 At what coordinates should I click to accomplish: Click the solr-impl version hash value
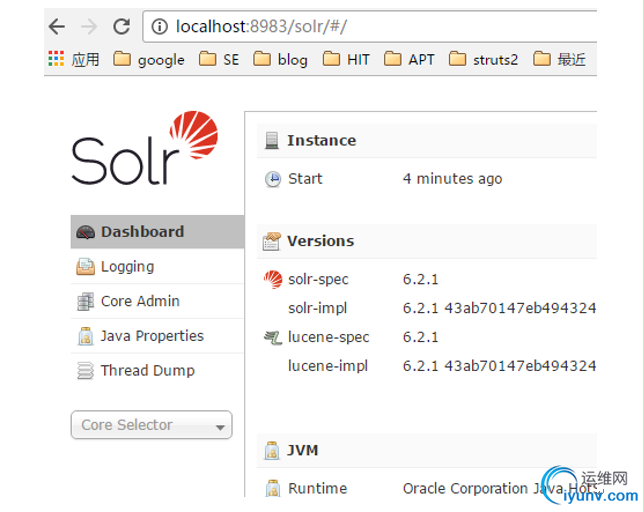pos(499,308)
